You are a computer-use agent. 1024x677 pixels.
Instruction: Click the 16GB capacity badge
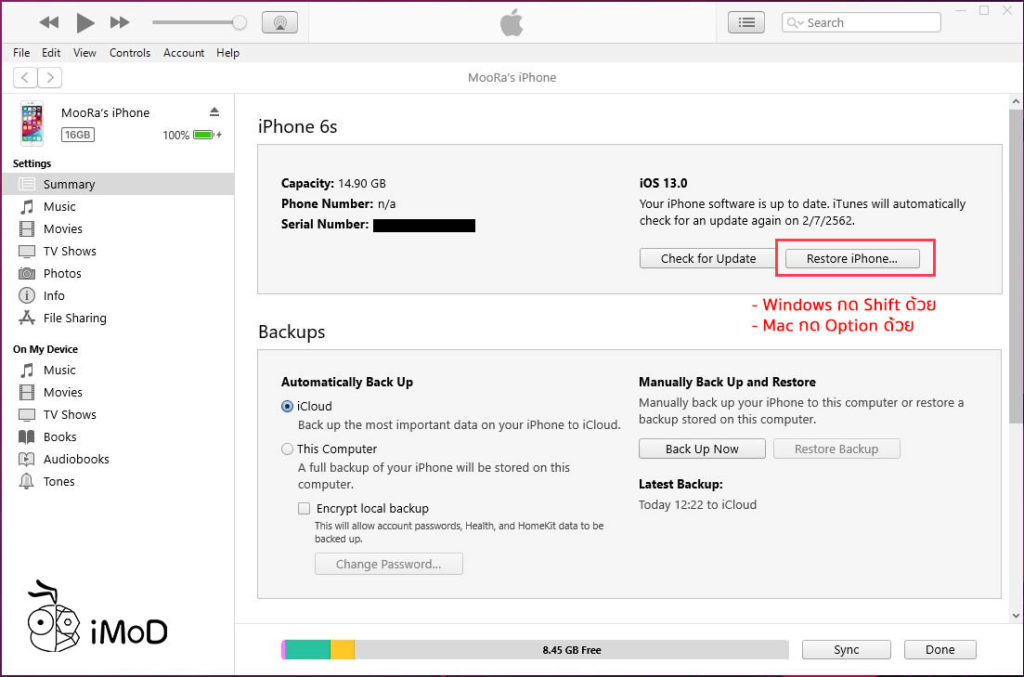[78, 134]
